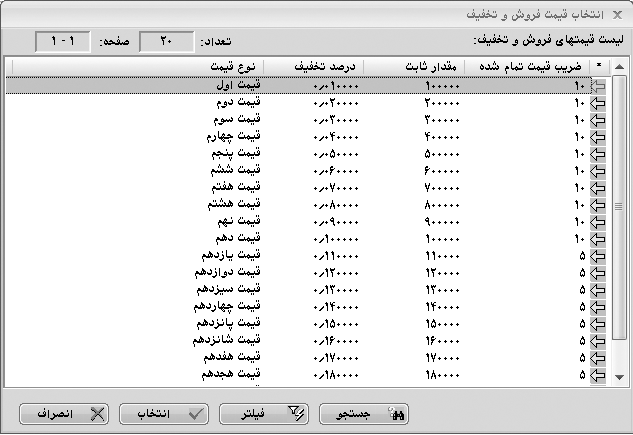Click the تعداد count field showing ۲۰
This screenshot has width=633, height=435.
(x=166, y=41)
